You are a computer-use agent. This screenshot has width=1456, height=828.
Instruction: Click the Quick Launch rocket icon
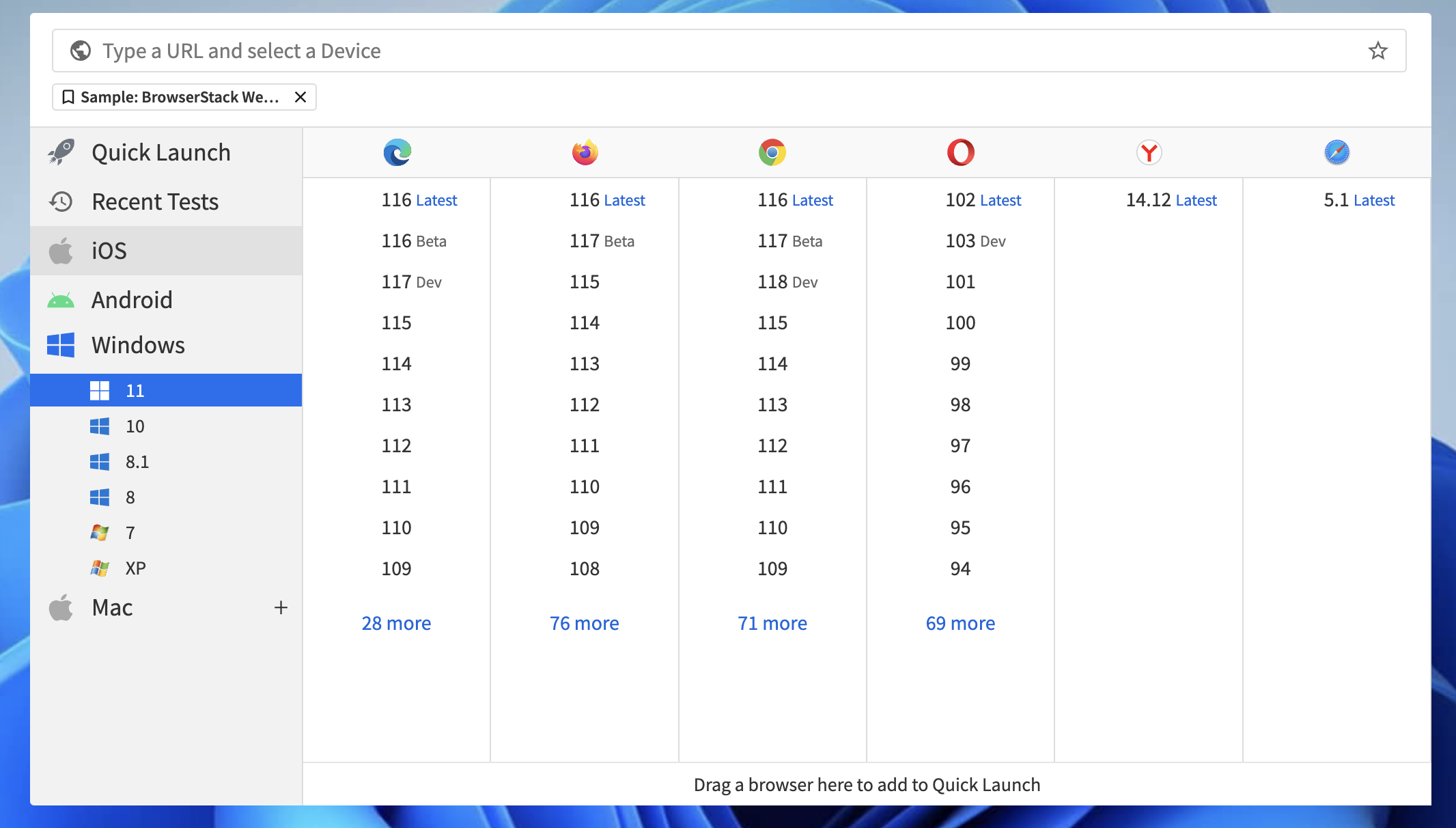click(x=61, y=152)
